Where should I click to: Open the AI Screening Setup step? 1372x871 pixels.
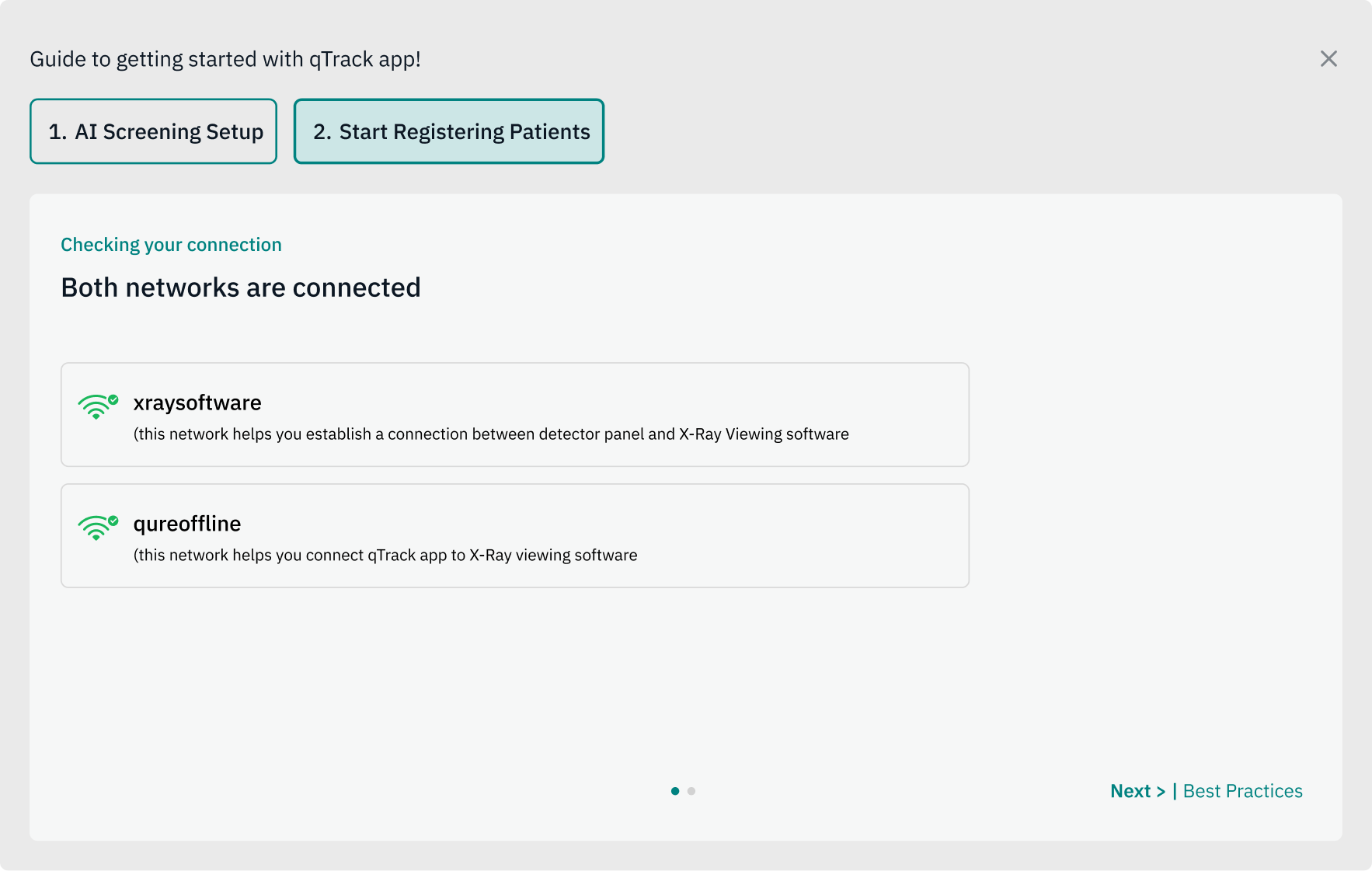[153, 131]
